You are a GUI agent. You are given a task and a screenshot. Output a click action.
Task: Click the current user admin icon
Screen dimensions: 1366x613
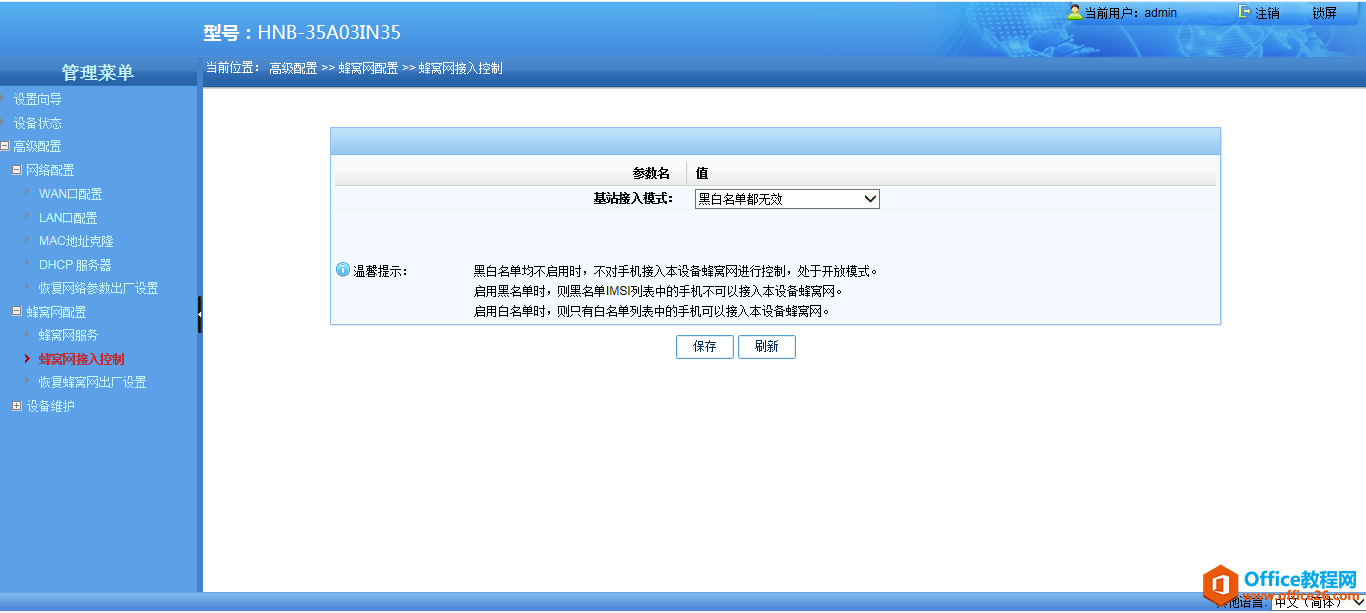1075,13
